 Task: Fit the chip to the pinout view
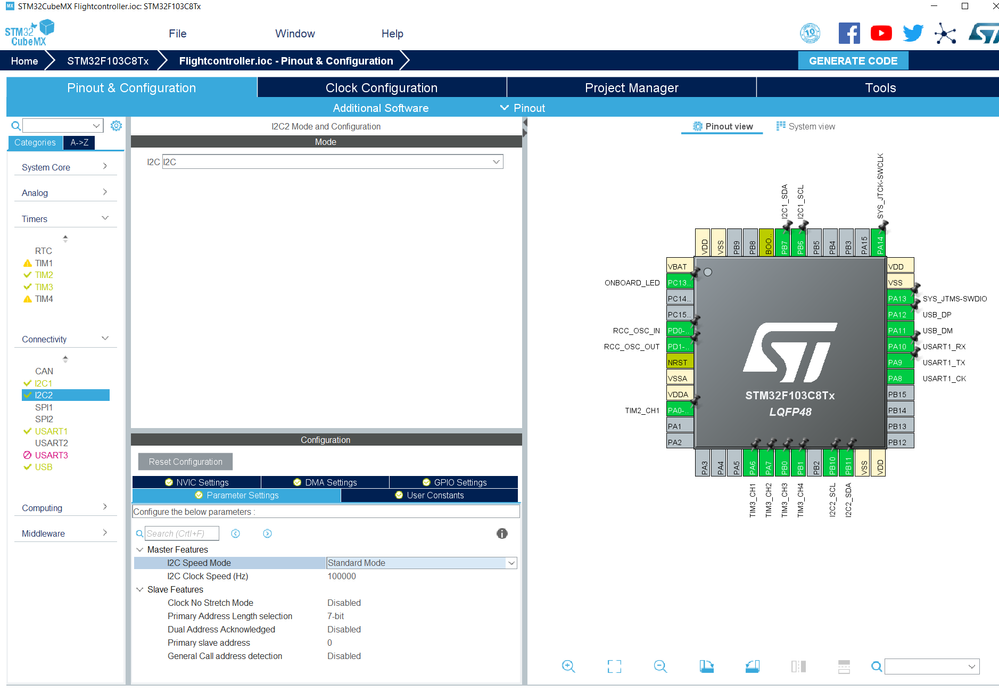[x=614, y=666]
